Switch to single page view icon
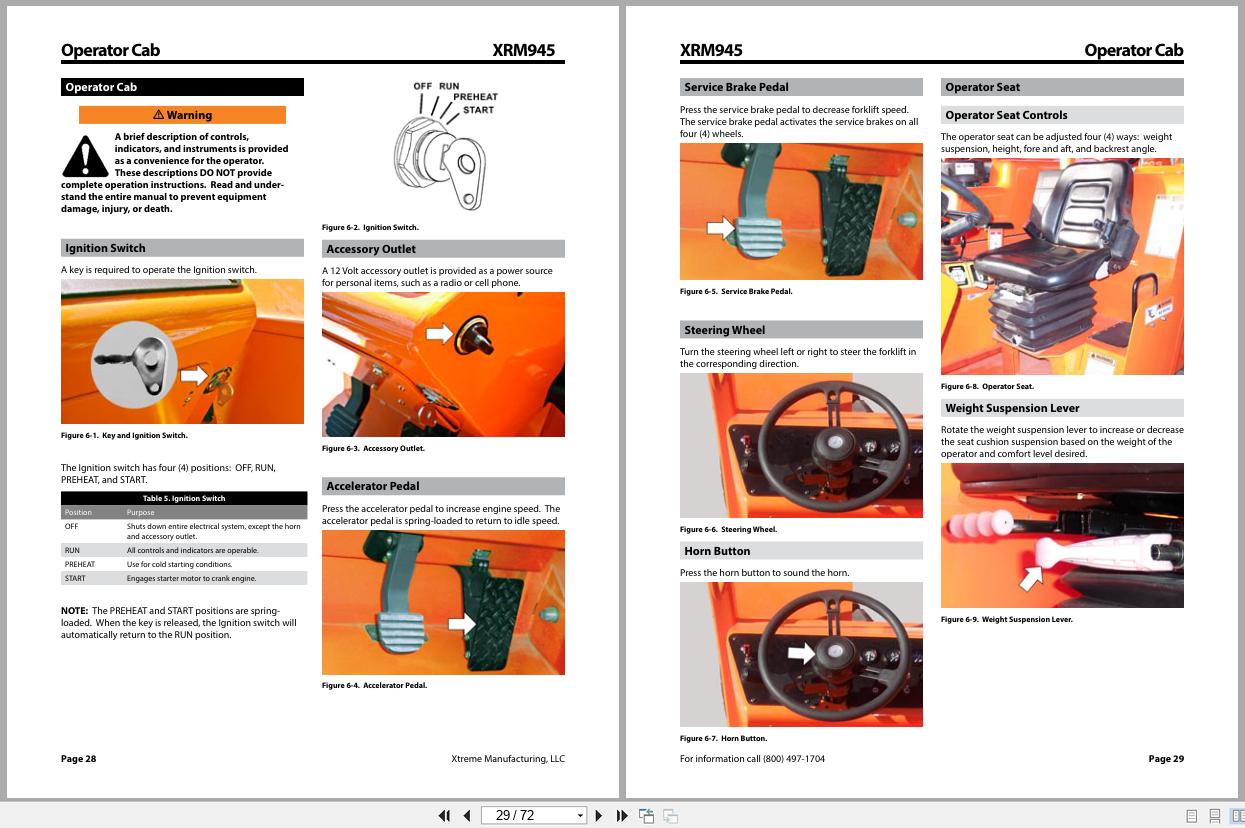This screenshot has width=1245, height=828. (1191, 816)
